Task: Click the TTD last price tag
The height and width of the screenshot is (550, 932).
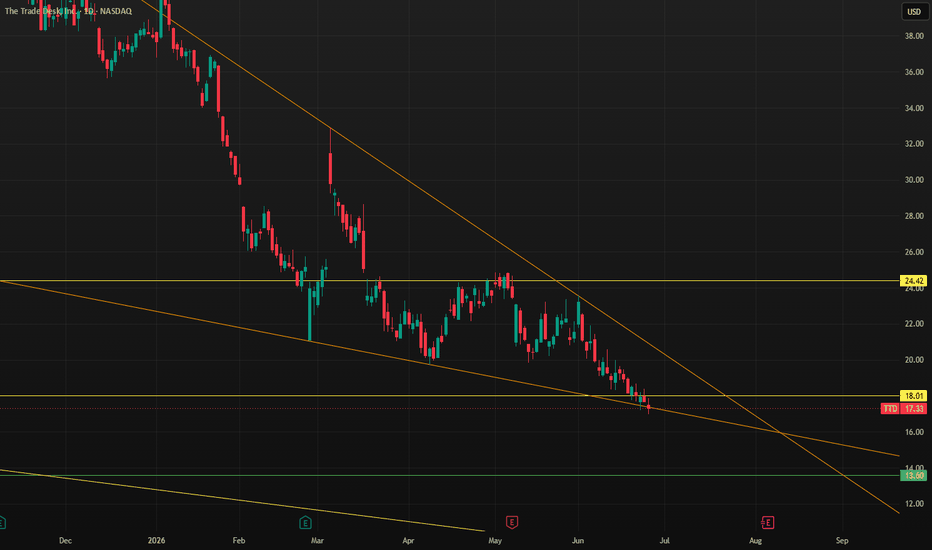Action: (x=903, y=408)
